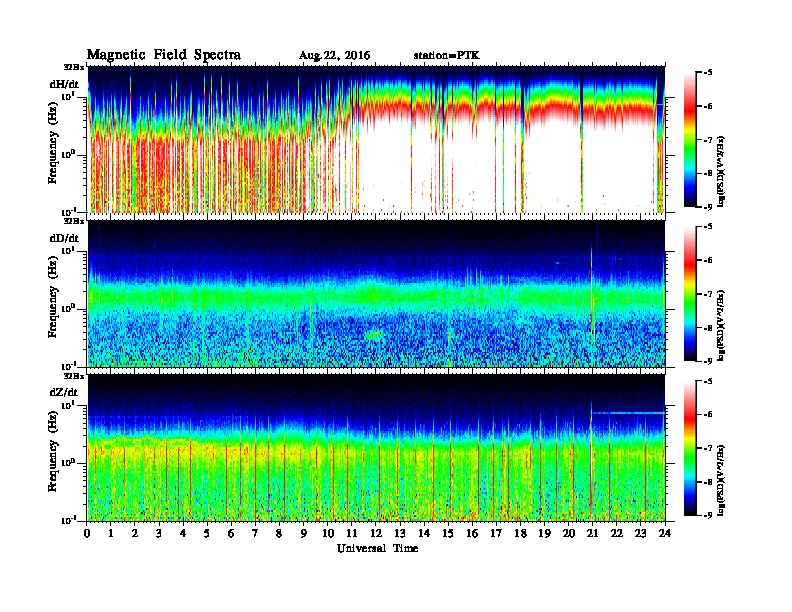This screenshot has width=792, height=612.
Task: Click the -9 value on dZ/dt color bar
Action: 708,515
